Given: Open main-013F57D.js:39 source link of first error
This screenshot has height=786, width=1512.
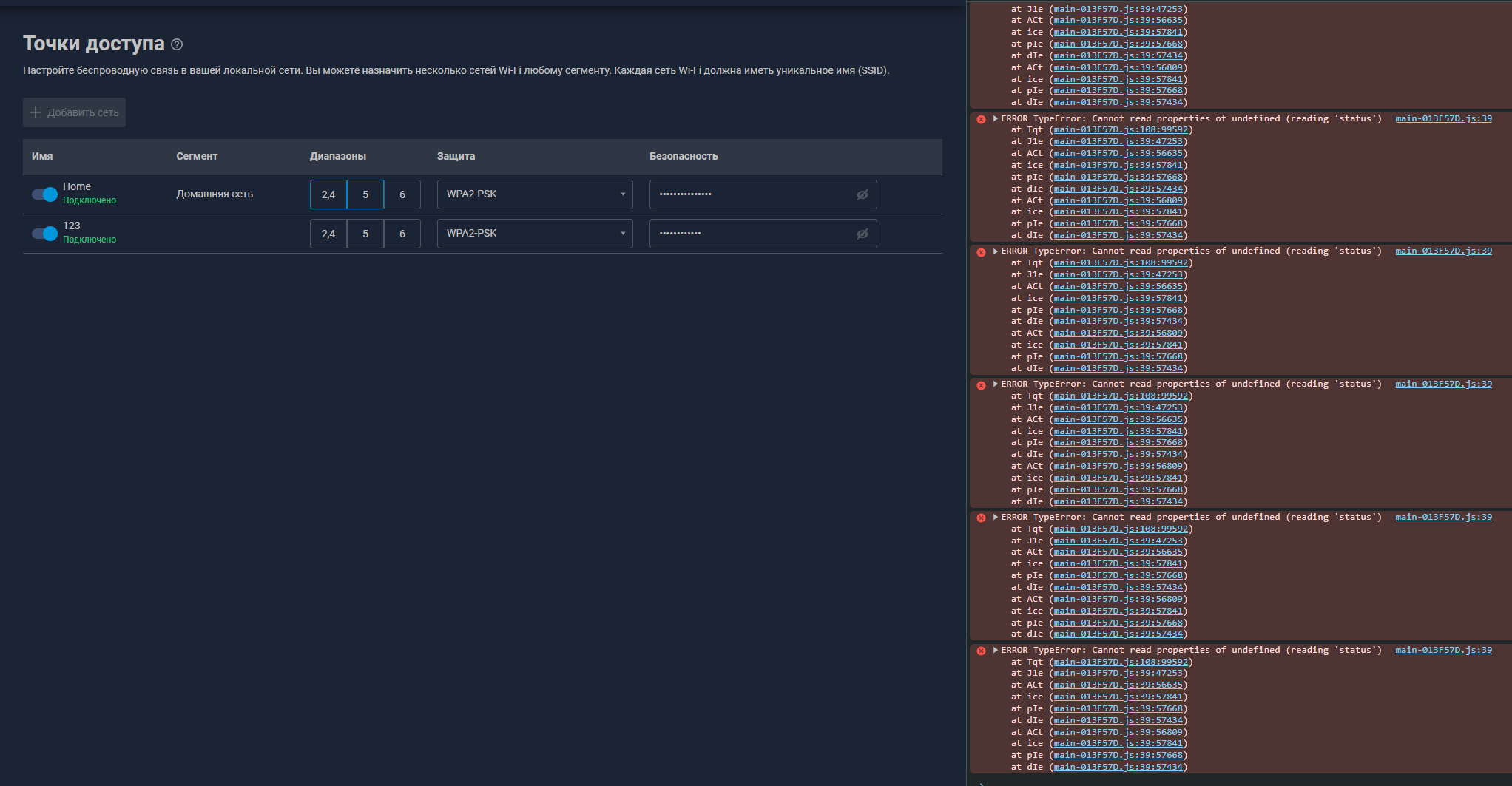Looking at the screenshot, I should pyautogui.click(x=1443, y=118).
